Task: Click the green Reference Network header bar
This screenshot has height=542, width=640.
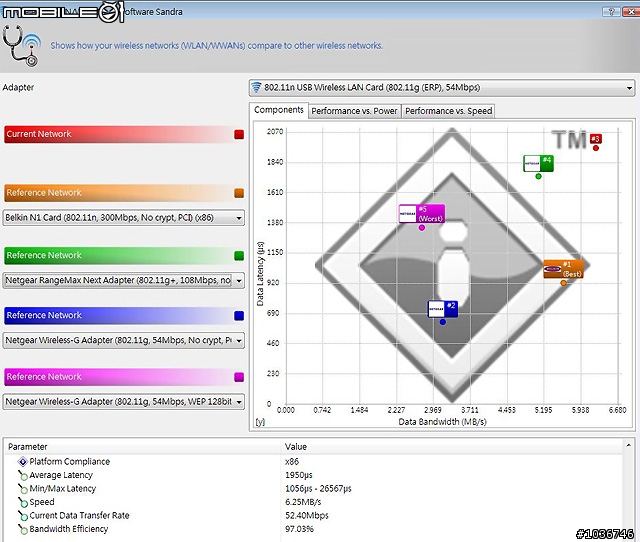Action: point(124,255)
